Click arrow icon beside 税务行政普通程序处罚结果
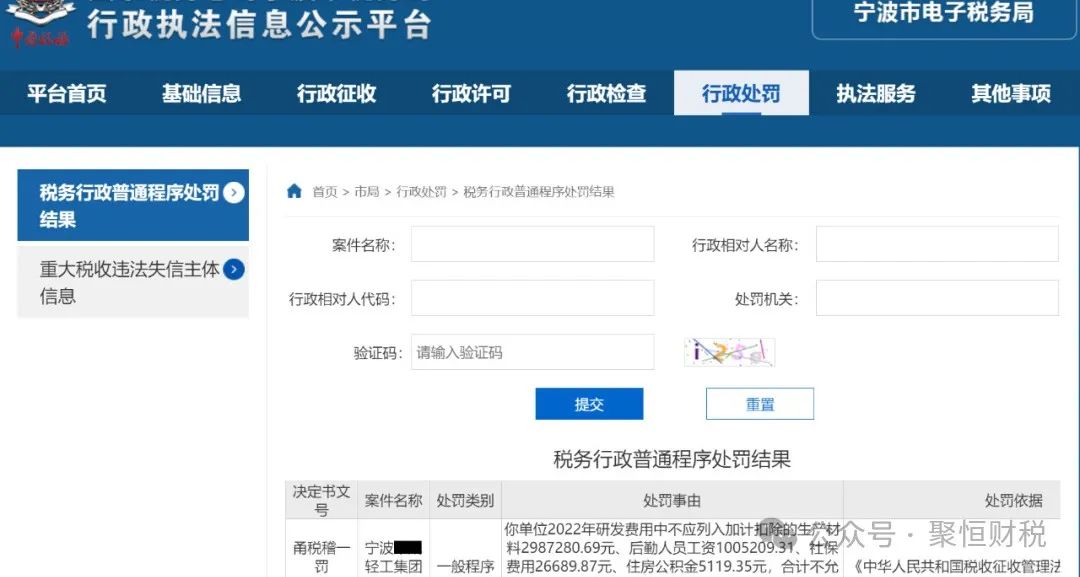 pyautogui.click(x=234, y=193)
